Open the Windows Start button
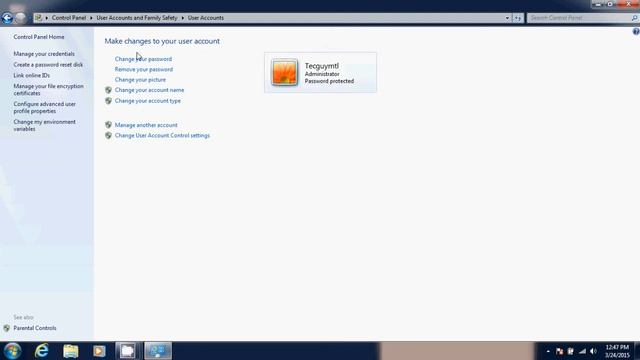 12,351
